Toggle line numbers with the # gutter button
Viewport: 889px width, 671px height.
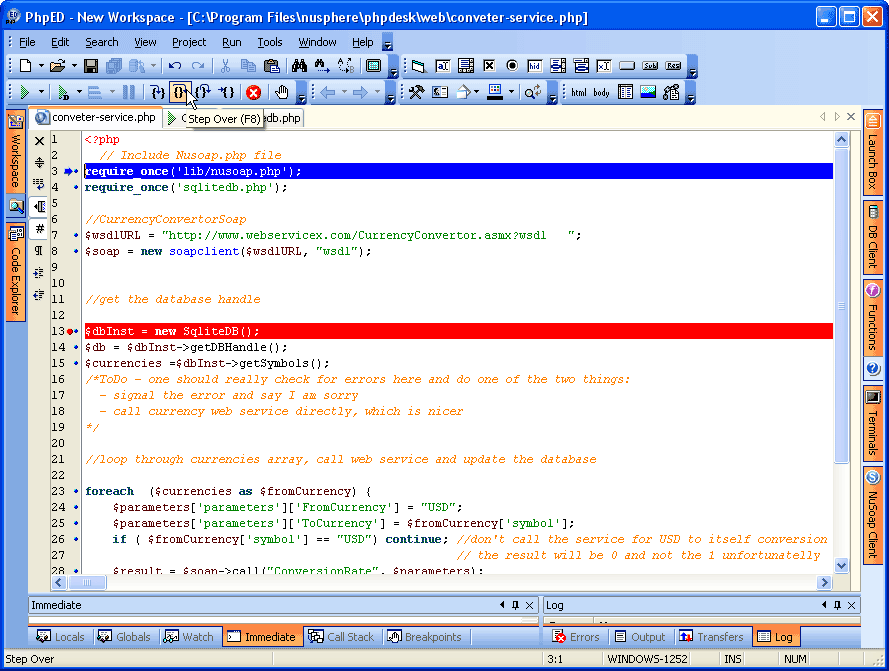pos(40,229)
